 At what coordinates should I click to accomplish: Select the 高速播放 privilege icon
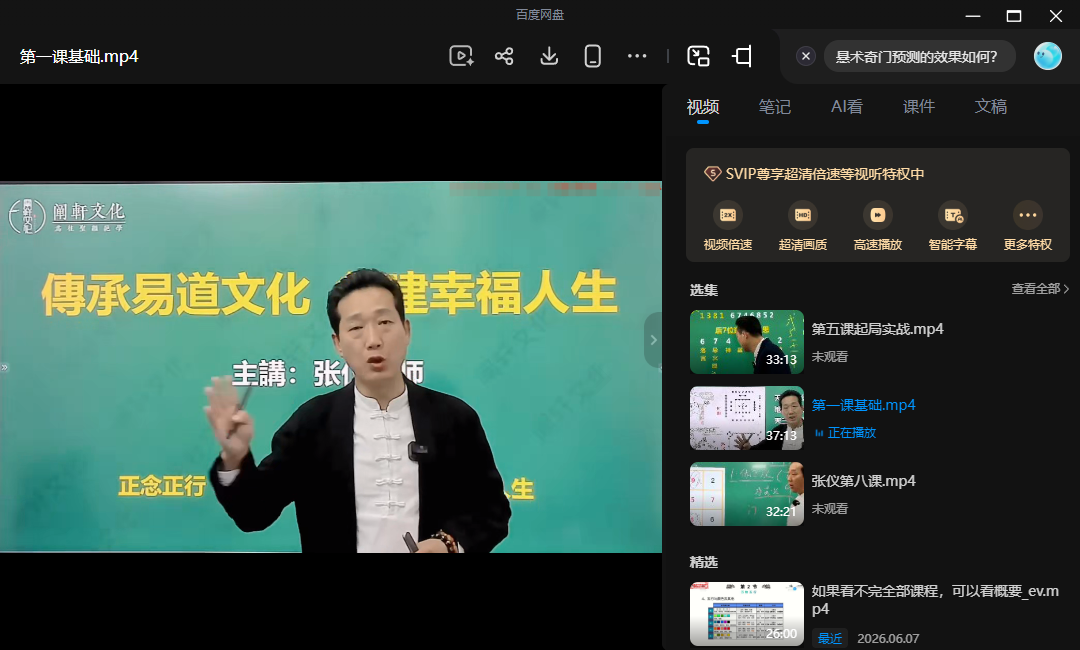coord(878,226)
